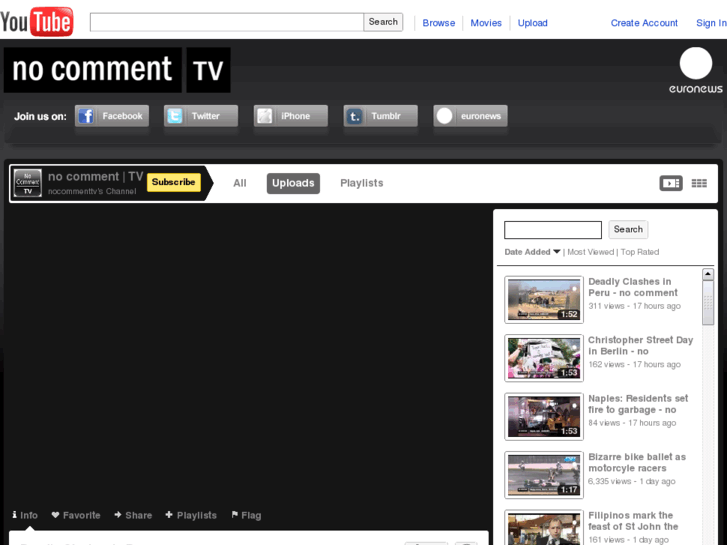Open Christopher Street Day in Berlin thumbnail

tap(544, 358)
